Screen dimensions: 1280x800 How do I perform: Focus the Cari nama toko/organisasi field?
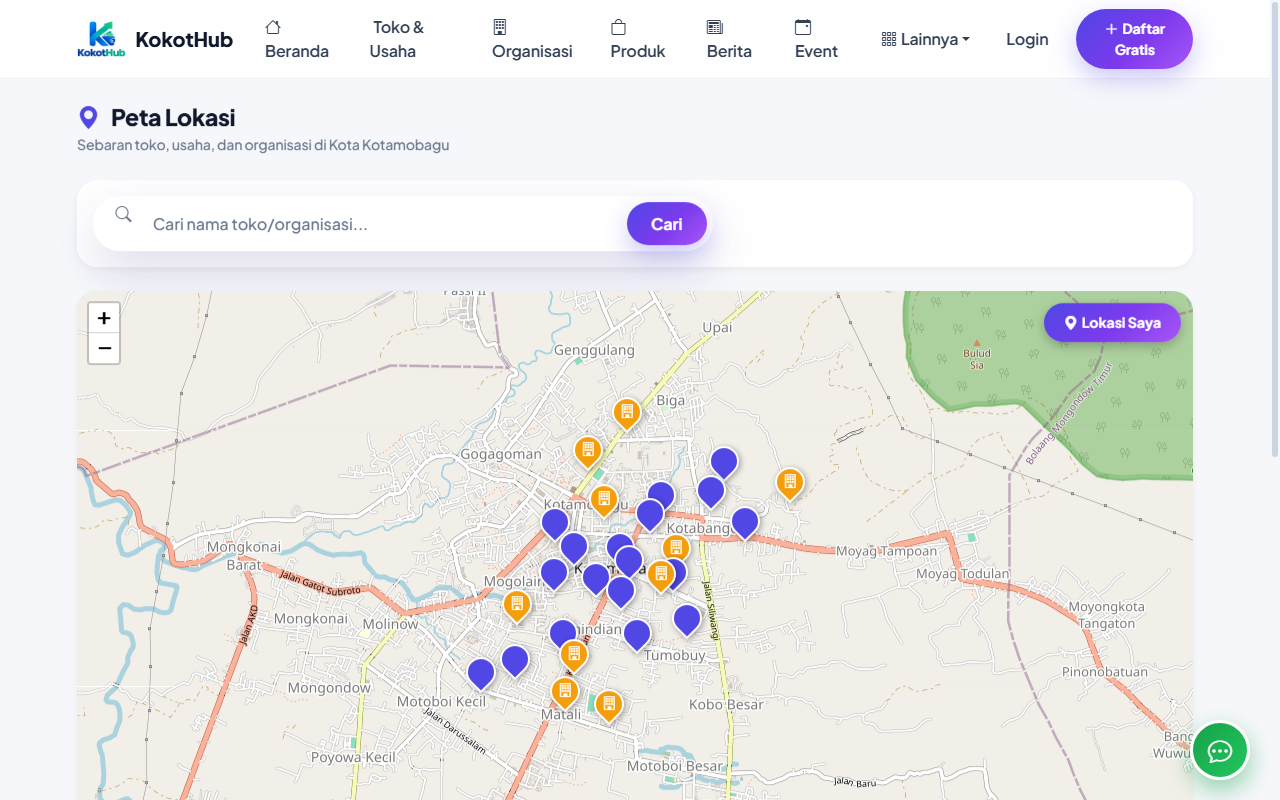coord(384,224)
